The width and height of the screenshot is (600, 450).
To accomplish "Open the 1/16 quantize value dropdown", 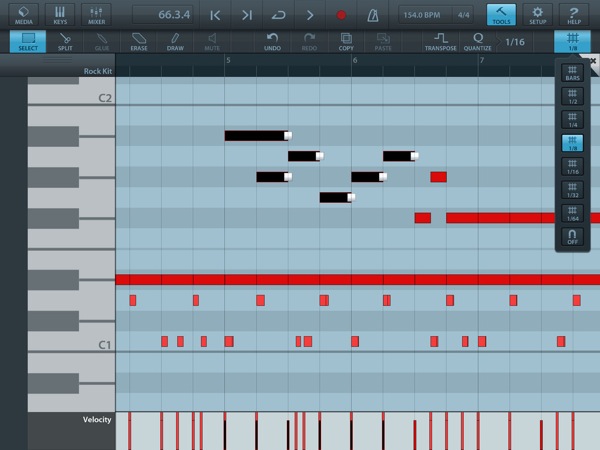I will tap(515, 42).
